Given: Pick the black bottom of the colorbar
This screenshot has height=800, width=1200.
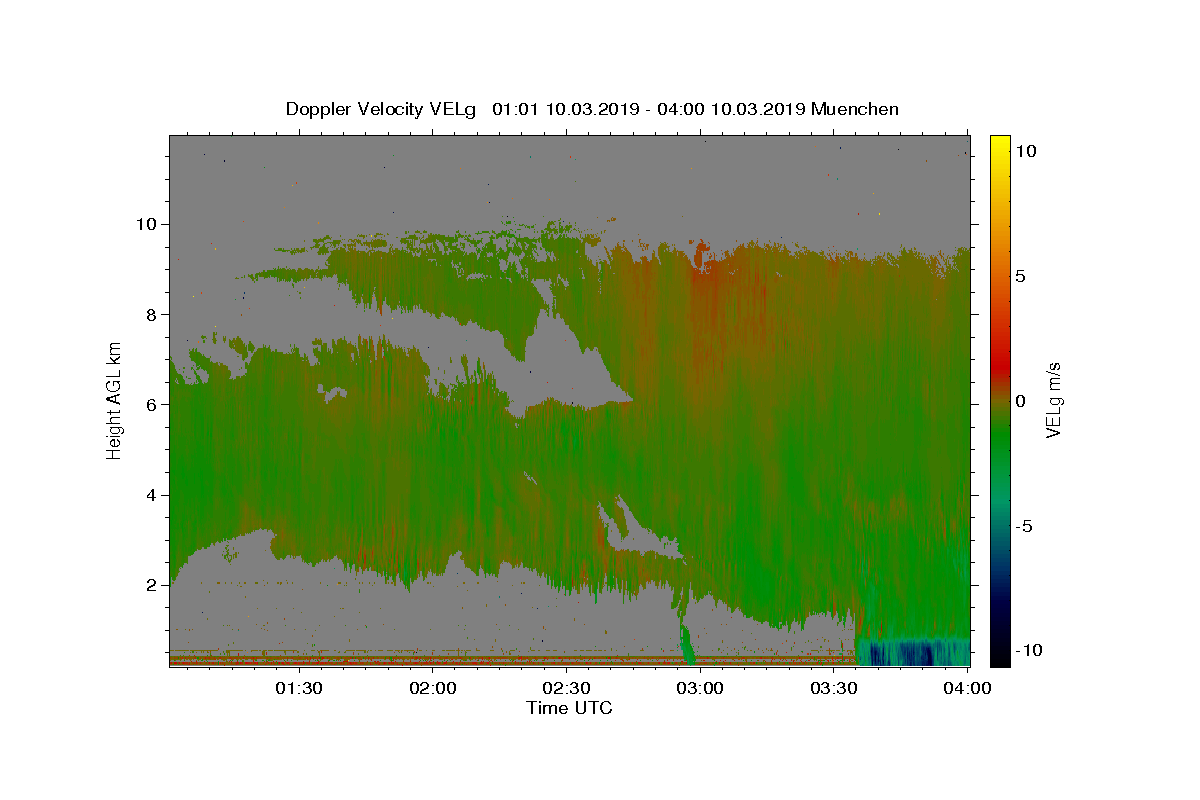Looking at the screenshot, I should click(999, 658).
